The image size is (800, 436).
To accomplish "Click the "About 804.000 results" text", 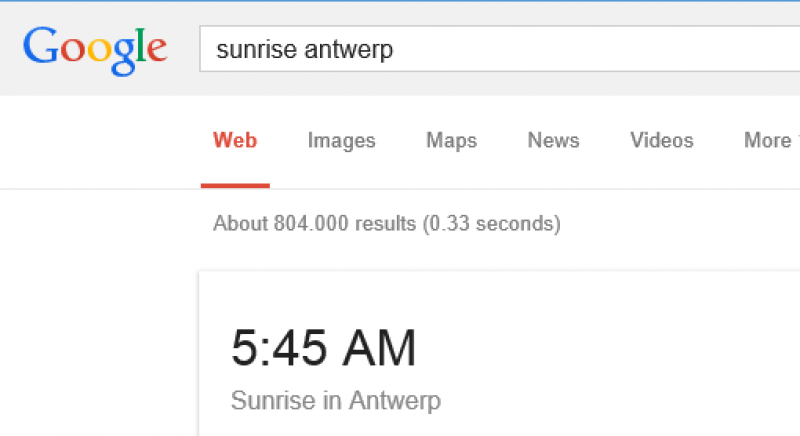I will pyautogui.click(x=314, y=223).
